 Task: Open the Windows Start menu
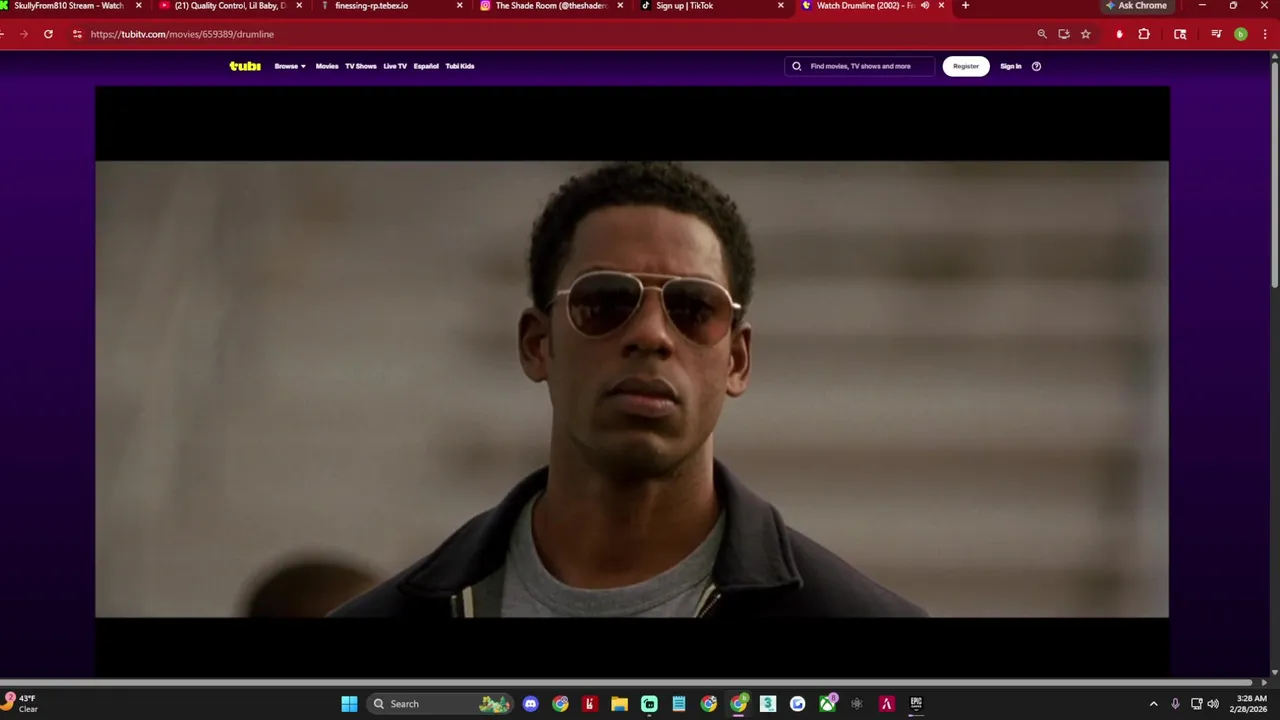349,704
